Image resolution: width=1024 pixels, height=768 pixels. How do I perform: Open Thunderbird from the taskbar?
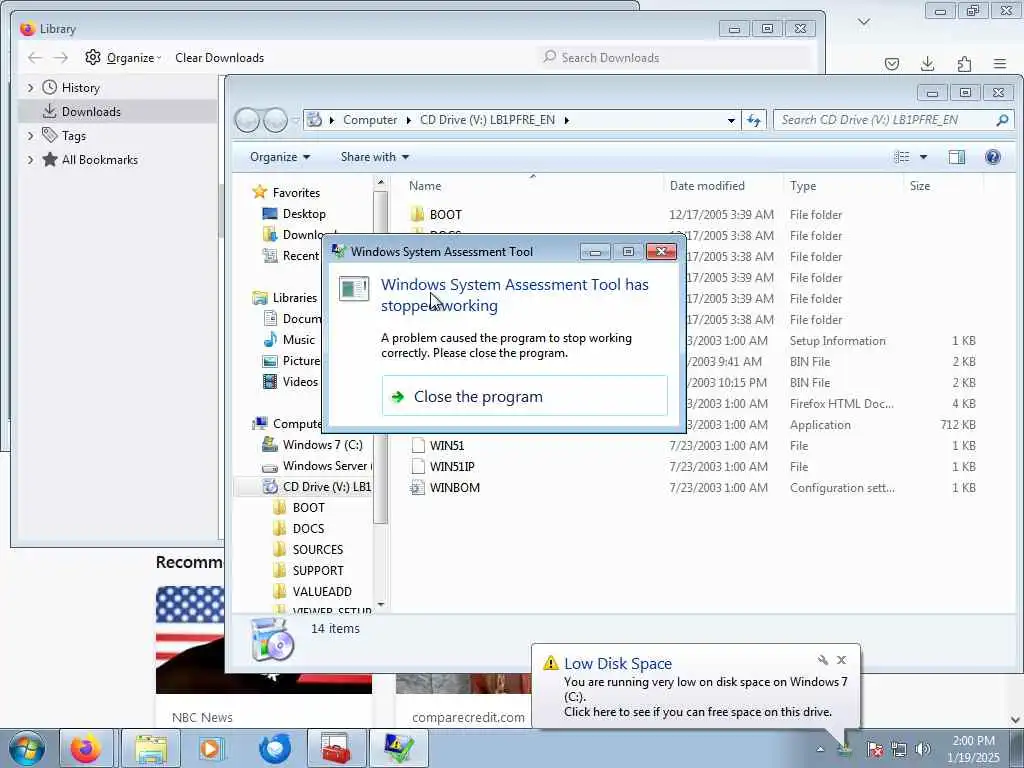coord(275,748)
